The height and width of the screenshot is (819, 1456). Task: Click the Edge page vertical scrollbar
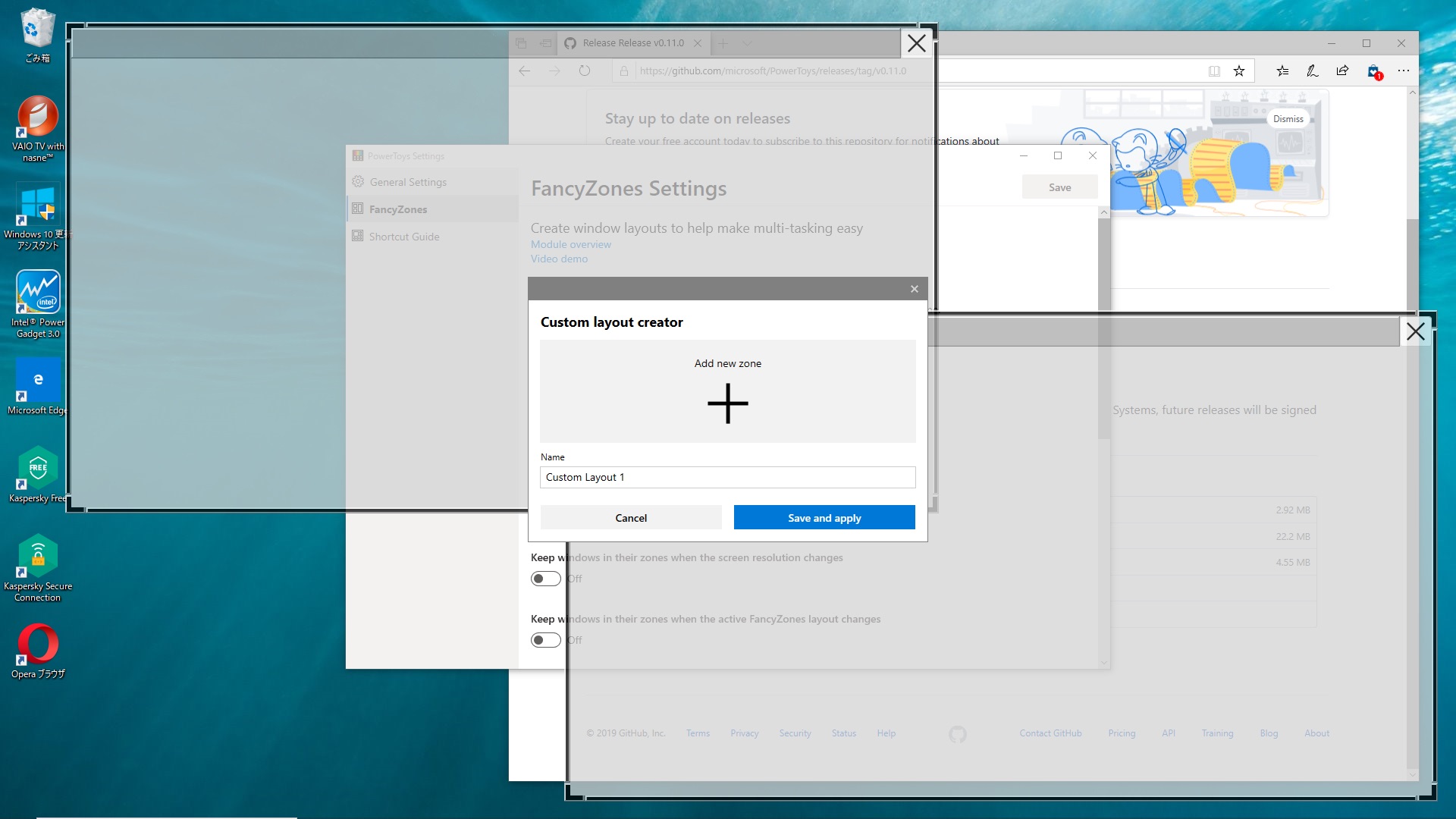point(1412,432)
